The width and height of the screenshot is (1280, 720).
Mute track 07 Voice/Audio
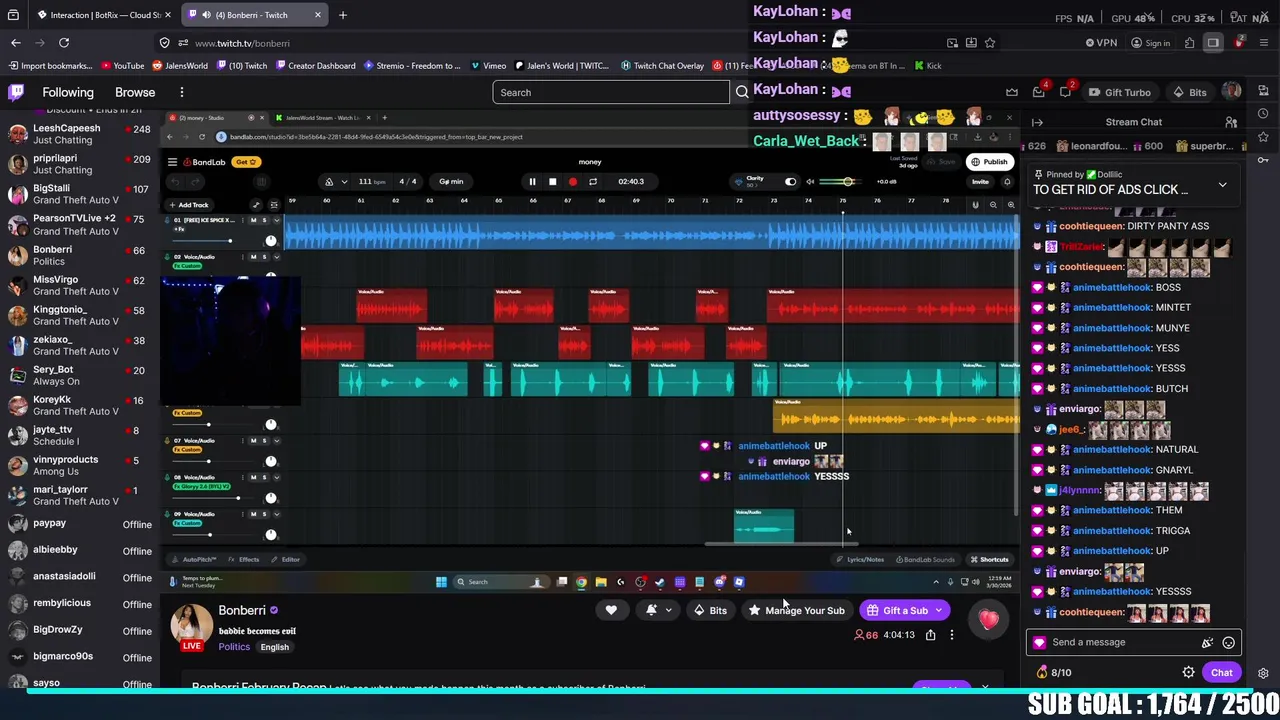(253, 441)
